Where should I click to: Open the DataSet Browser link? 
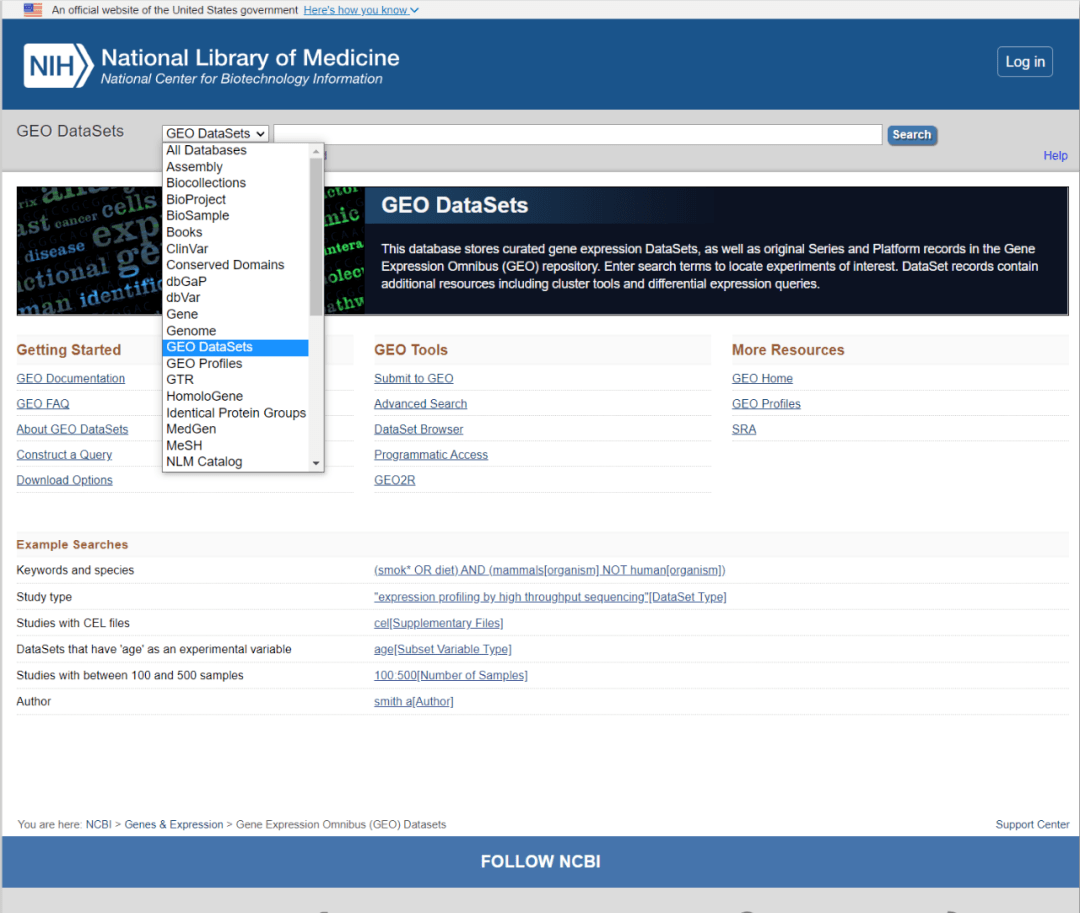[418, 430]
